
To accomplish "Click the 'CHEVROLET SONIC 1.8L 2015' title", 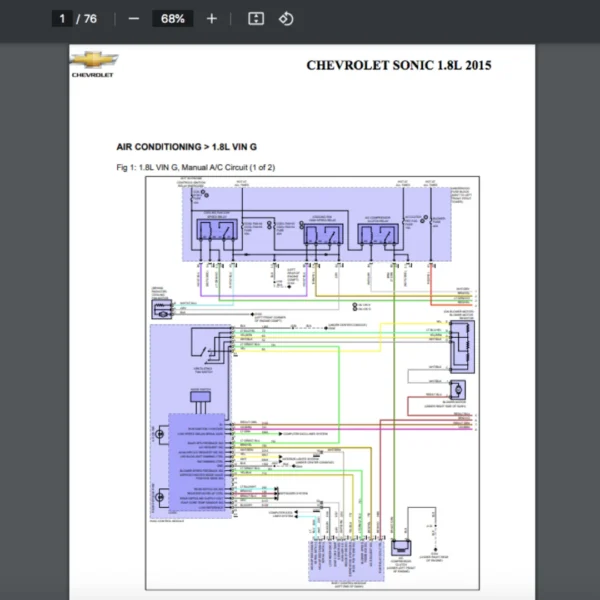I will 398,66.
